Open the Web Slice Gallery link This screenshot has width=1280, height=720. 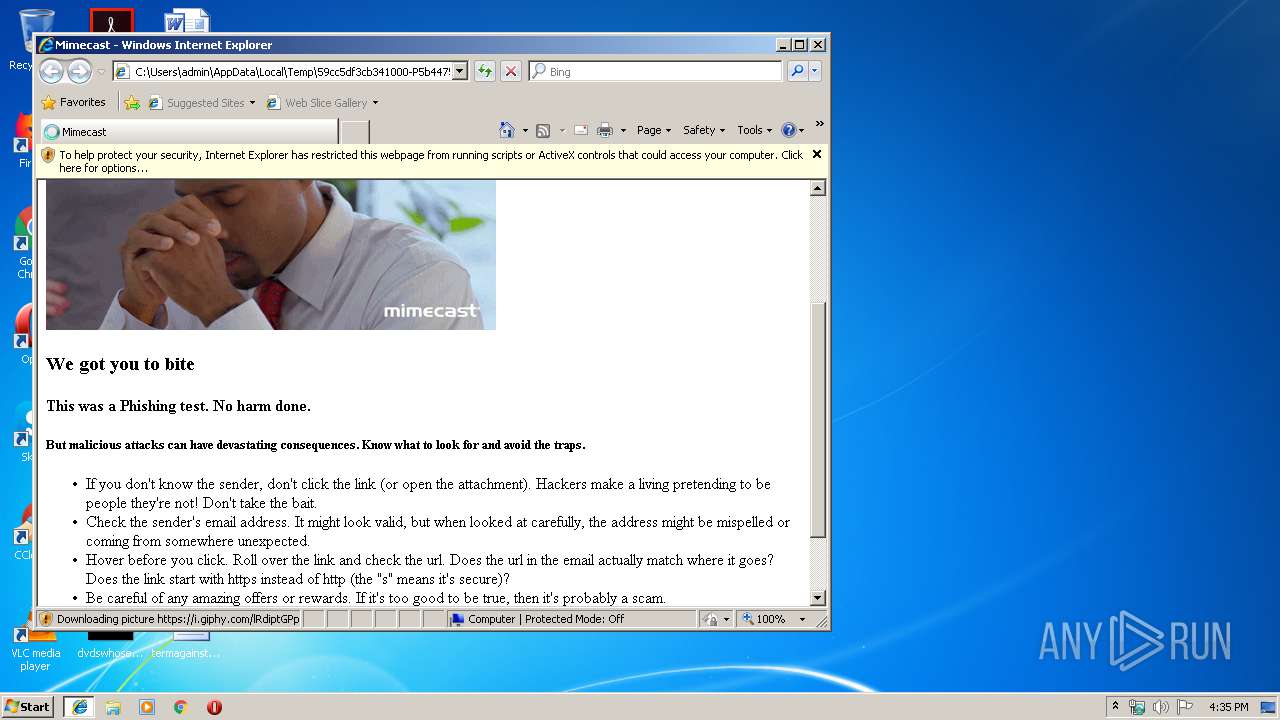(322, 102)
